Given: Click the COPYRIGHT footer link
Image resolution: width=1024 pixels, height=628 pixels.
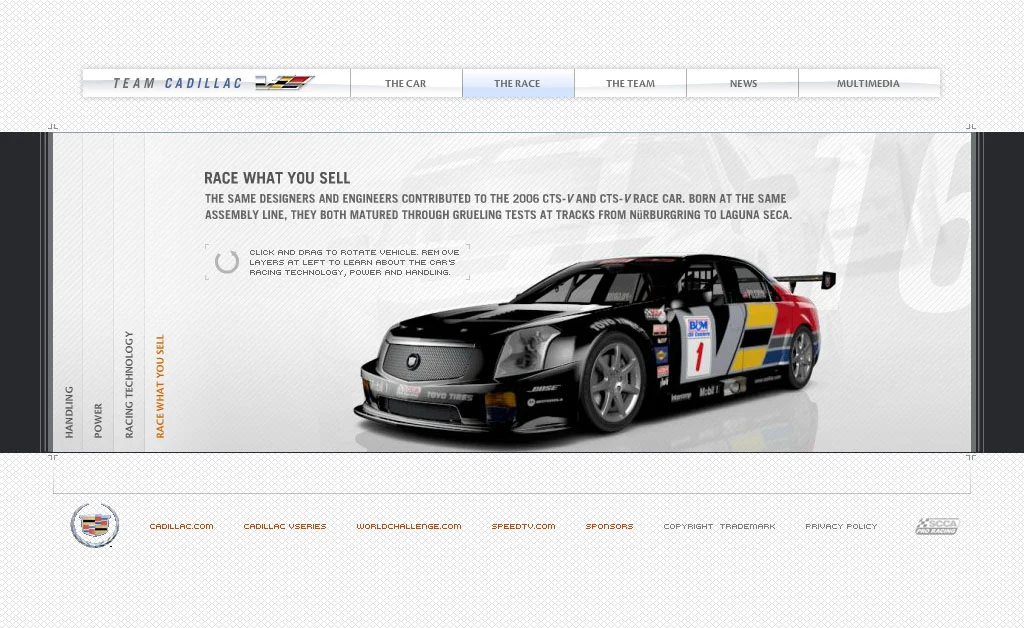Looking at the screenshot, I should click(688, 526).
